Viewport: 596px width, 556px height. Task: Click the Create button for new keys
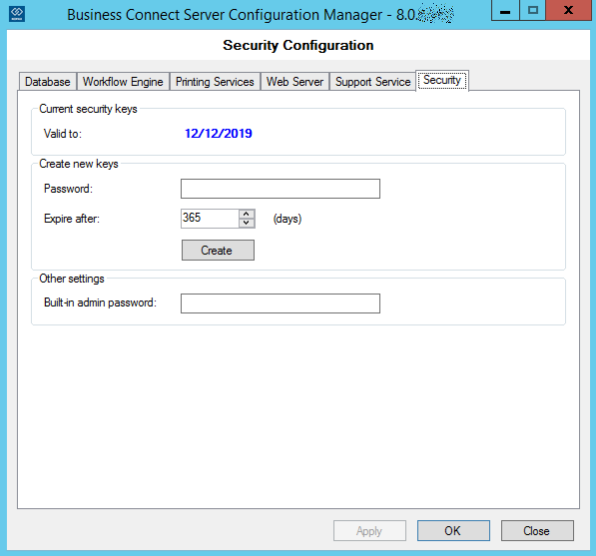218,250
